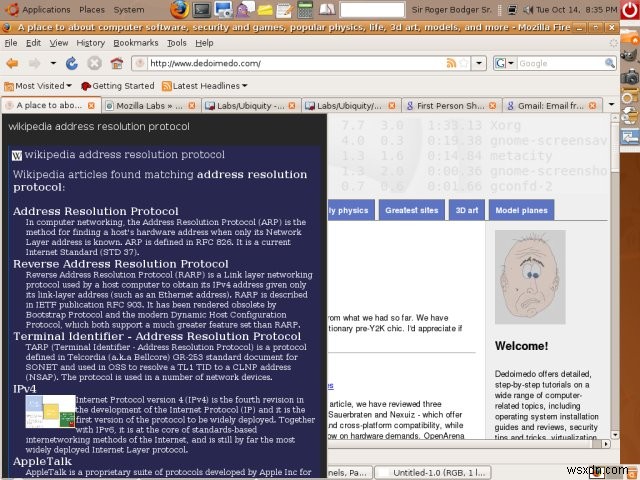Open the list all tabs dropdown arrow
The width and height of the screenshot is (640, 480).
(x=611, y=105)
